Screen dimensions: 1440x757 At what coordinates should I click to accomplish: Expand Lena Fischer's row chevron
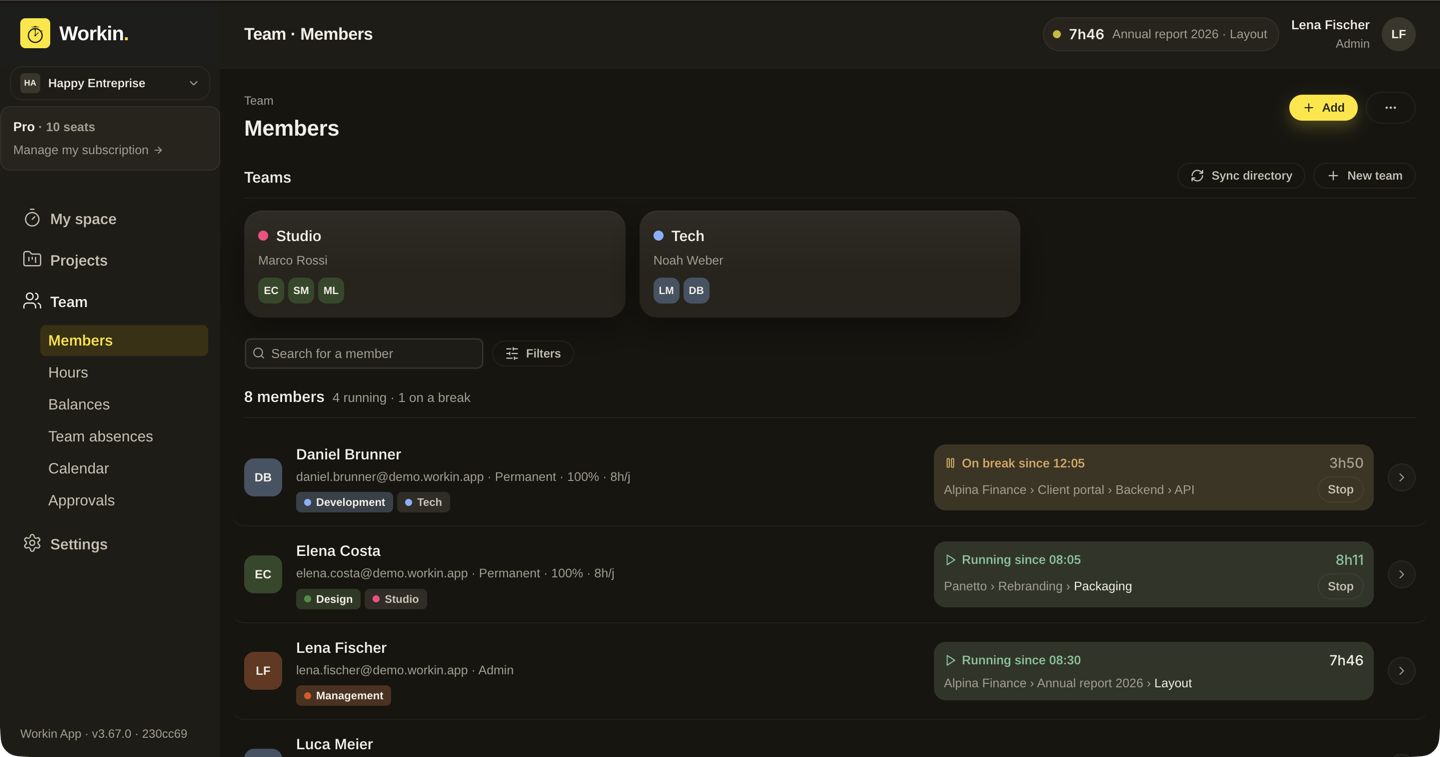coord(1401,671)
